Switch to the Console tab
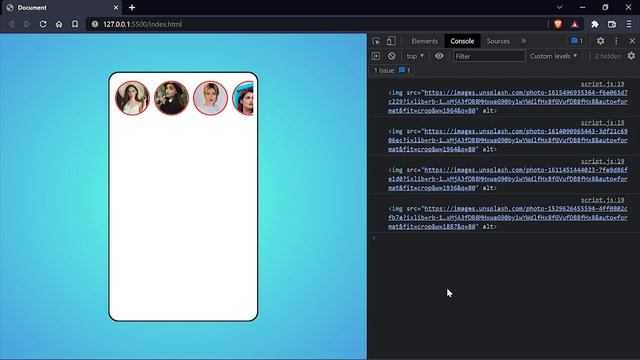 pos(462,41)
